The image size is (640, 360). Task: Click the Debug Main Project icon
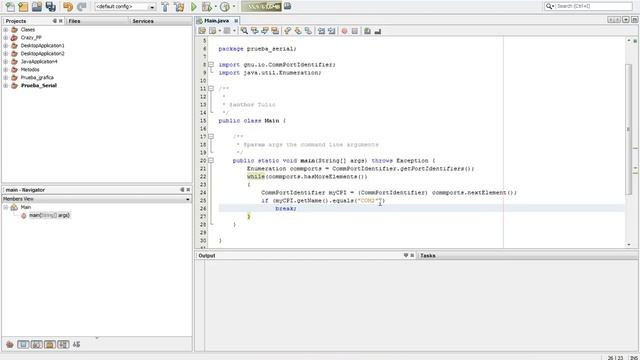click(x=207, y=6)
